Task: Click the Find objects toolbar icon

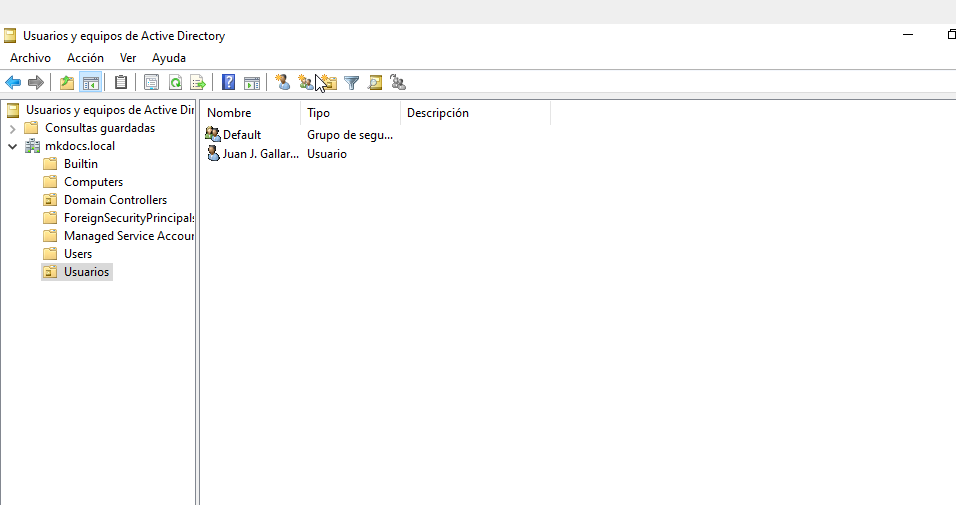Action: [375, 83]
